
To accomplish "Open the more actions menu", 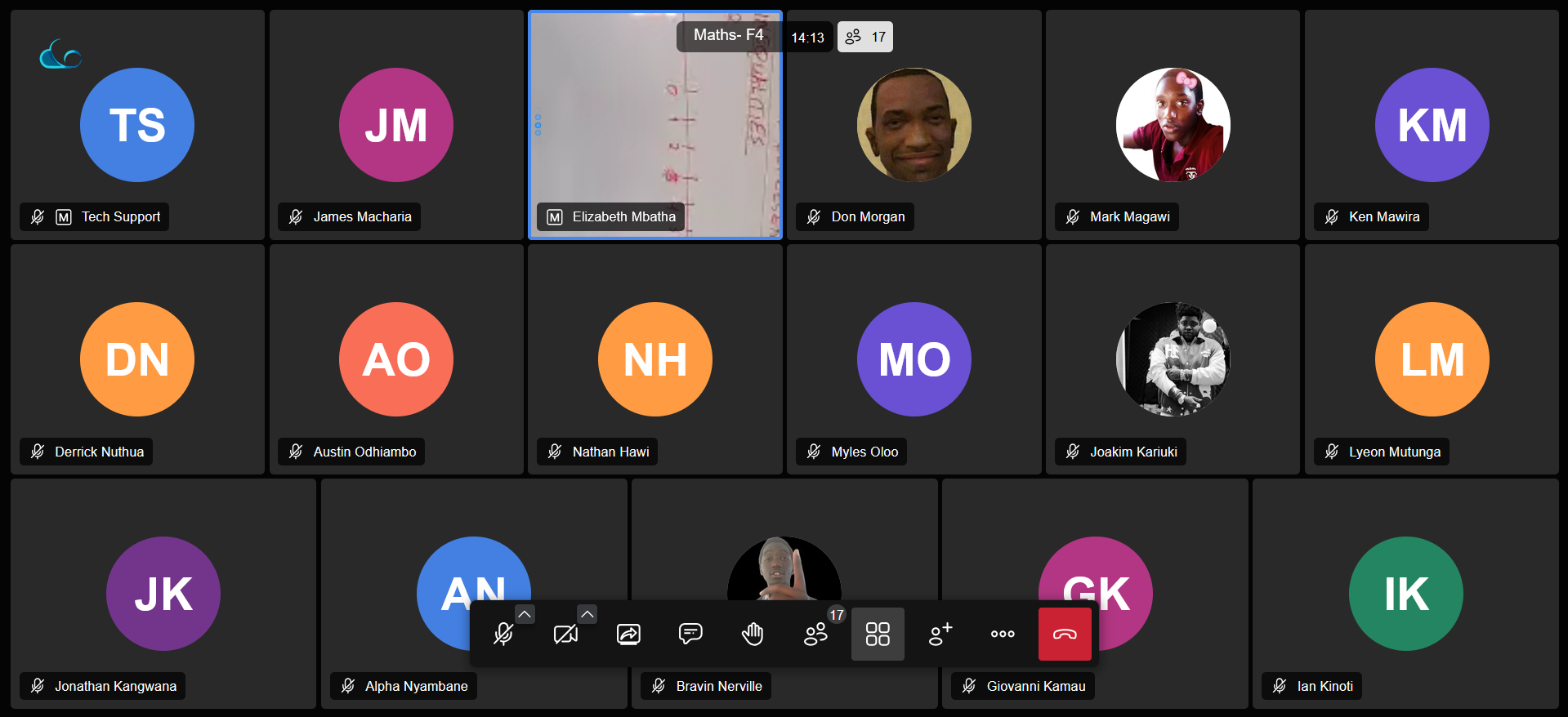I will point(1003,634).
